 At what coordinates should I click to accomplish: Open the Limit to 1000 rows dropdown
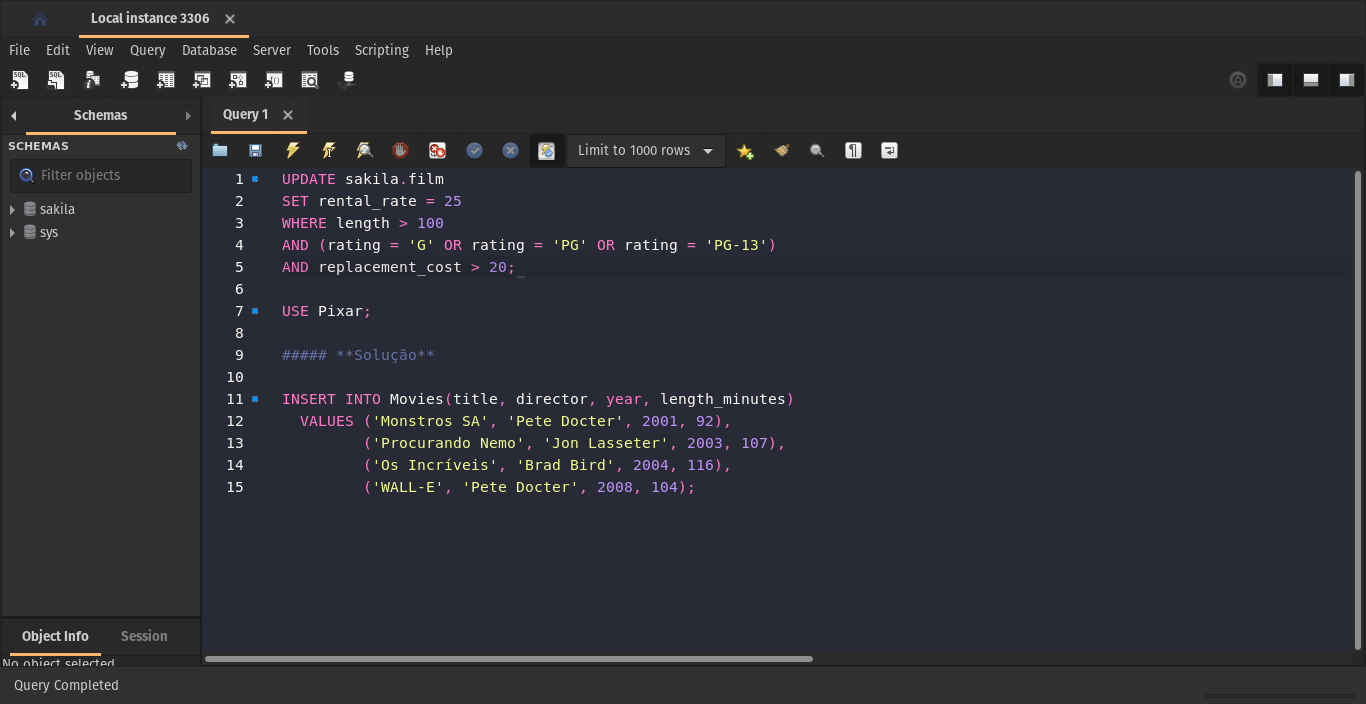[707, 150]
